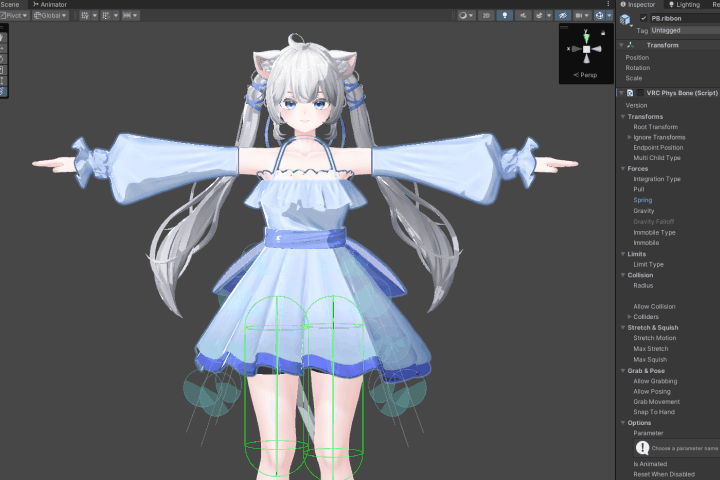Click the Gravity property label

[644, 211]
